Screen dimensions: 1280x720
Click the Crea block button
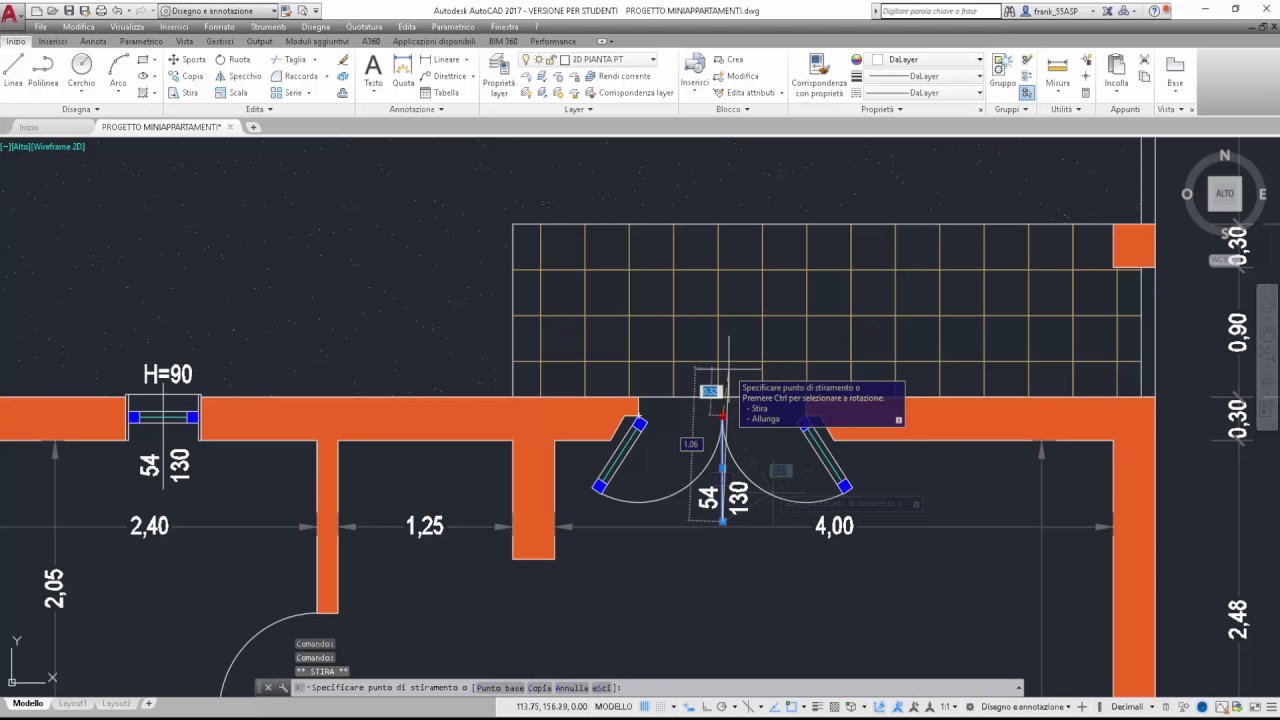(x=729, y=59)
